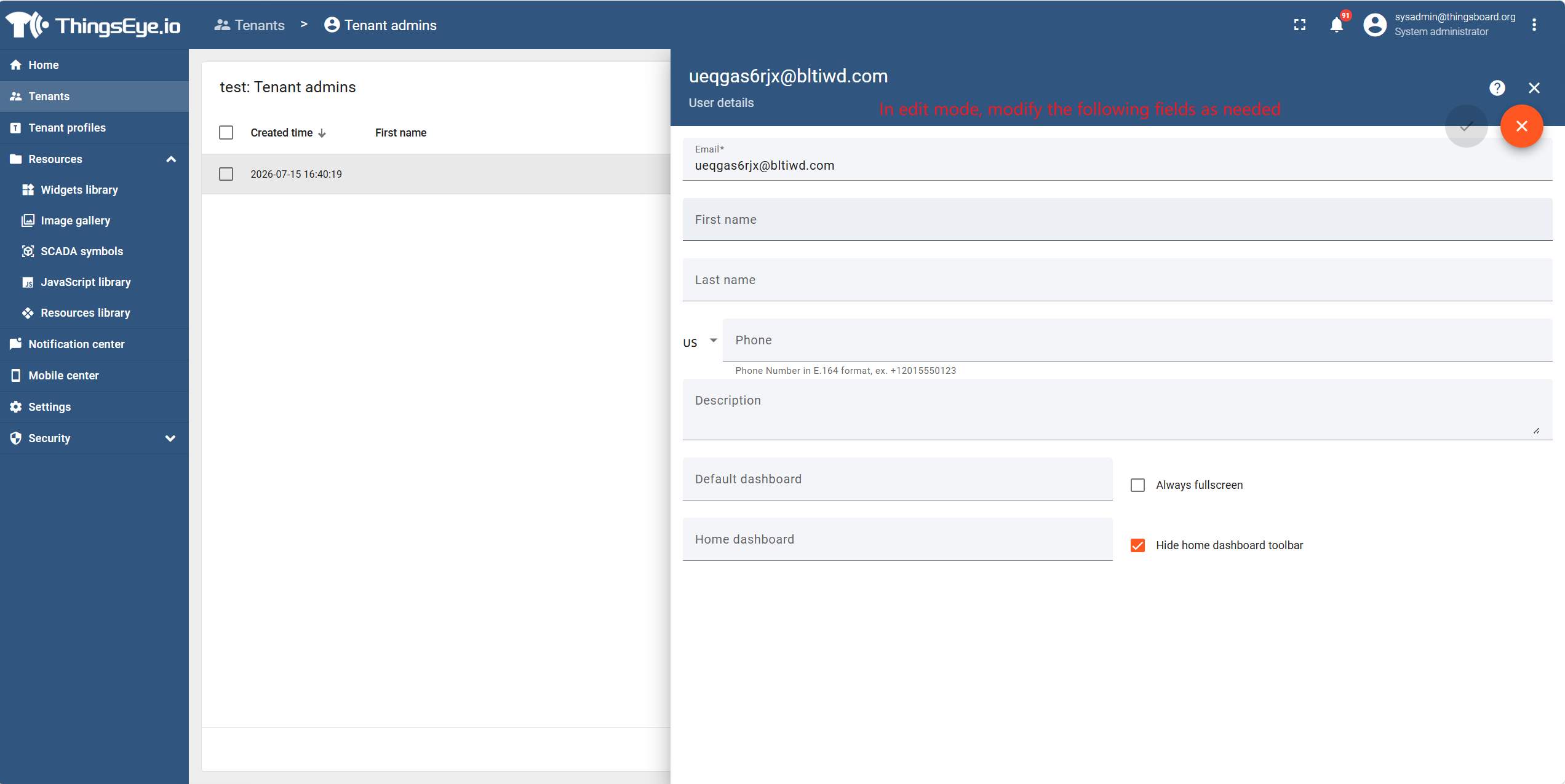Click the ThingsEye.io logo
This screenshot has width=1565, height=784.
pyautogui.click(x=93, y=25)
